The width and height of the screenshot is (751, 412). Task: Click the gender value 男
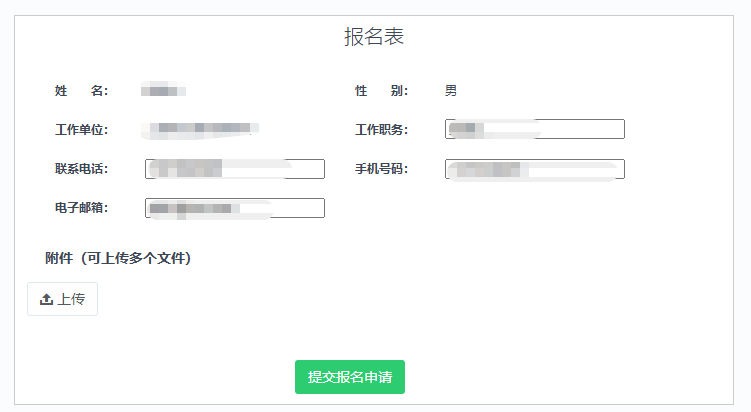tap(451, 91)
